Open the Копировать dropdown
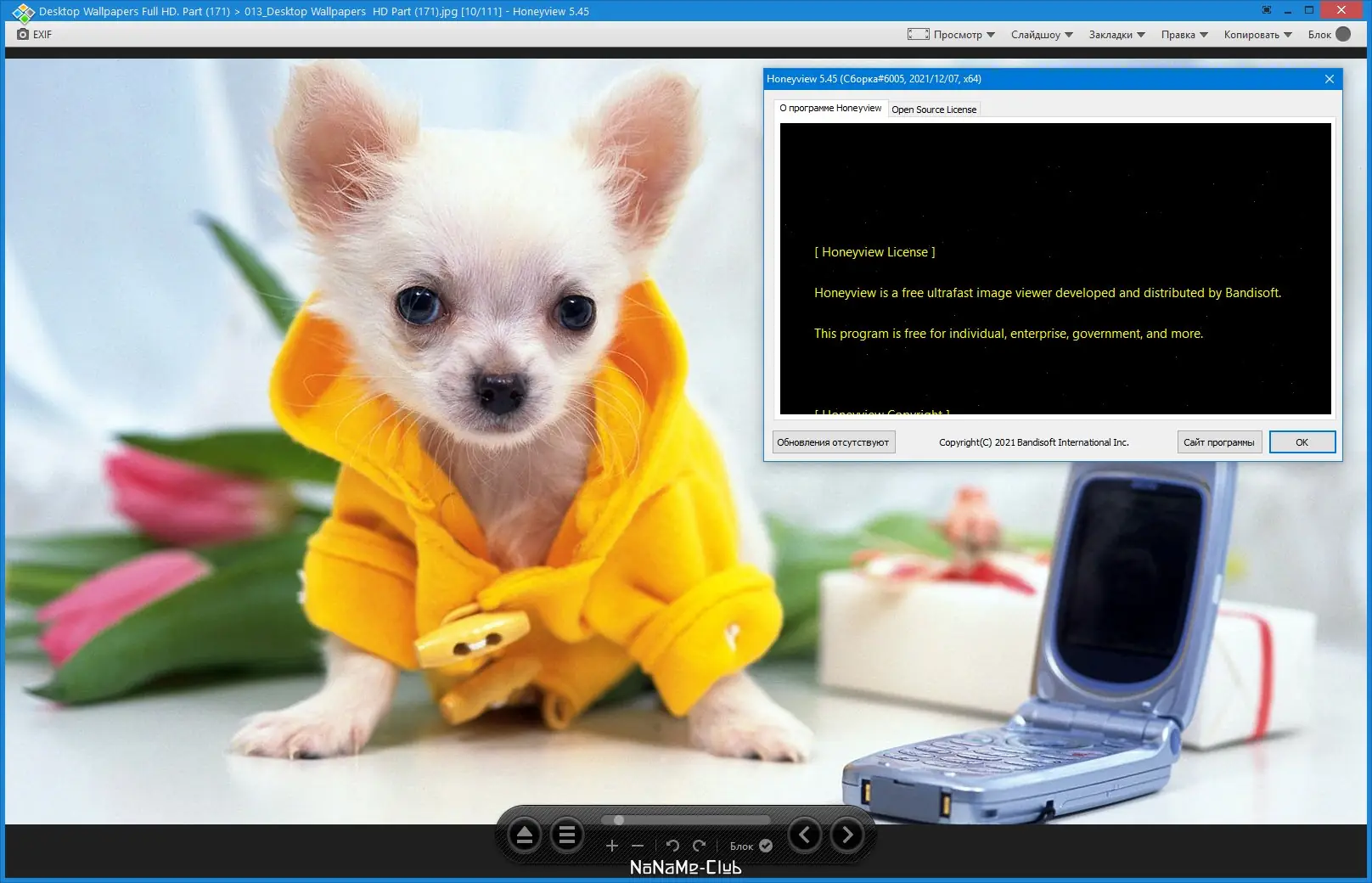This screenshot has height=883, width=1372. click(1258, 35)
